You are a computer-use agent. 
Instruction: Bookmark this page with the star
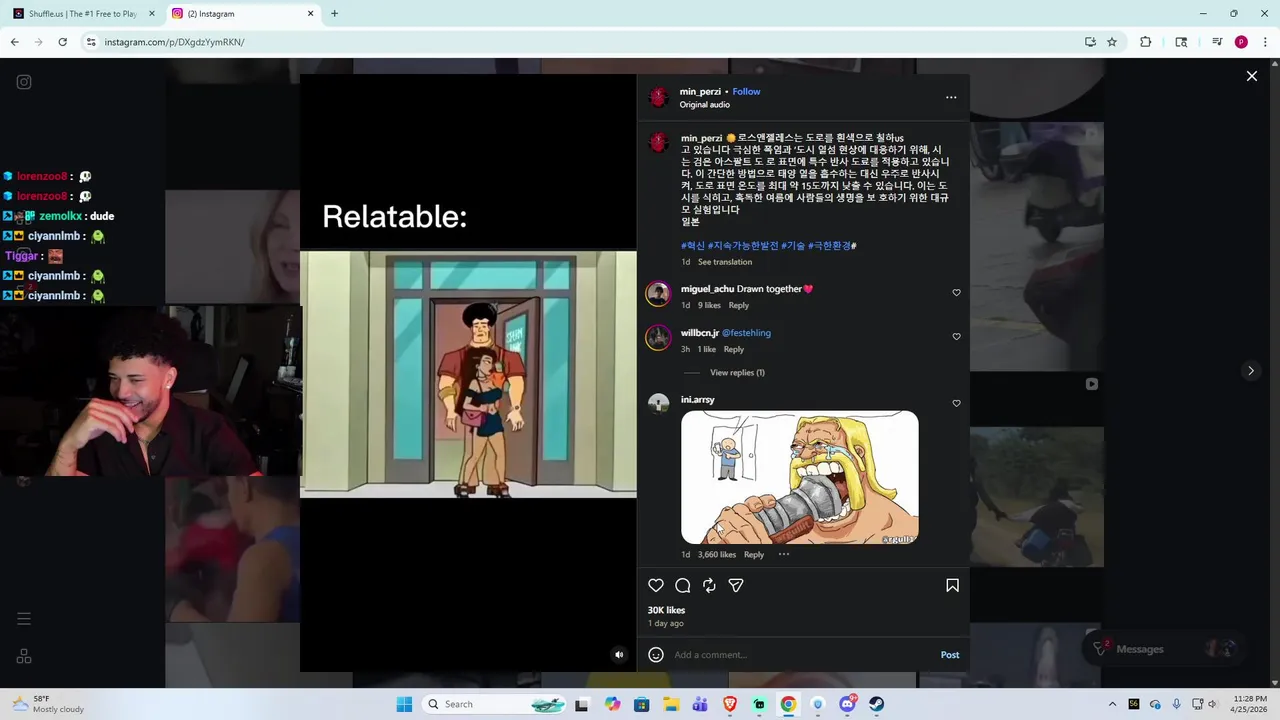[1112, 42]
